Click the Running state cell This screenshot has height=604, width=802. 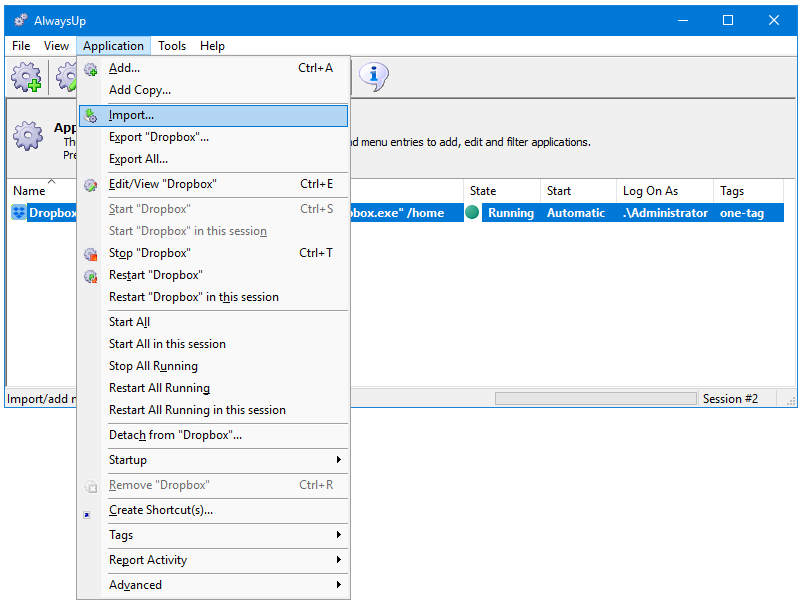510,213
